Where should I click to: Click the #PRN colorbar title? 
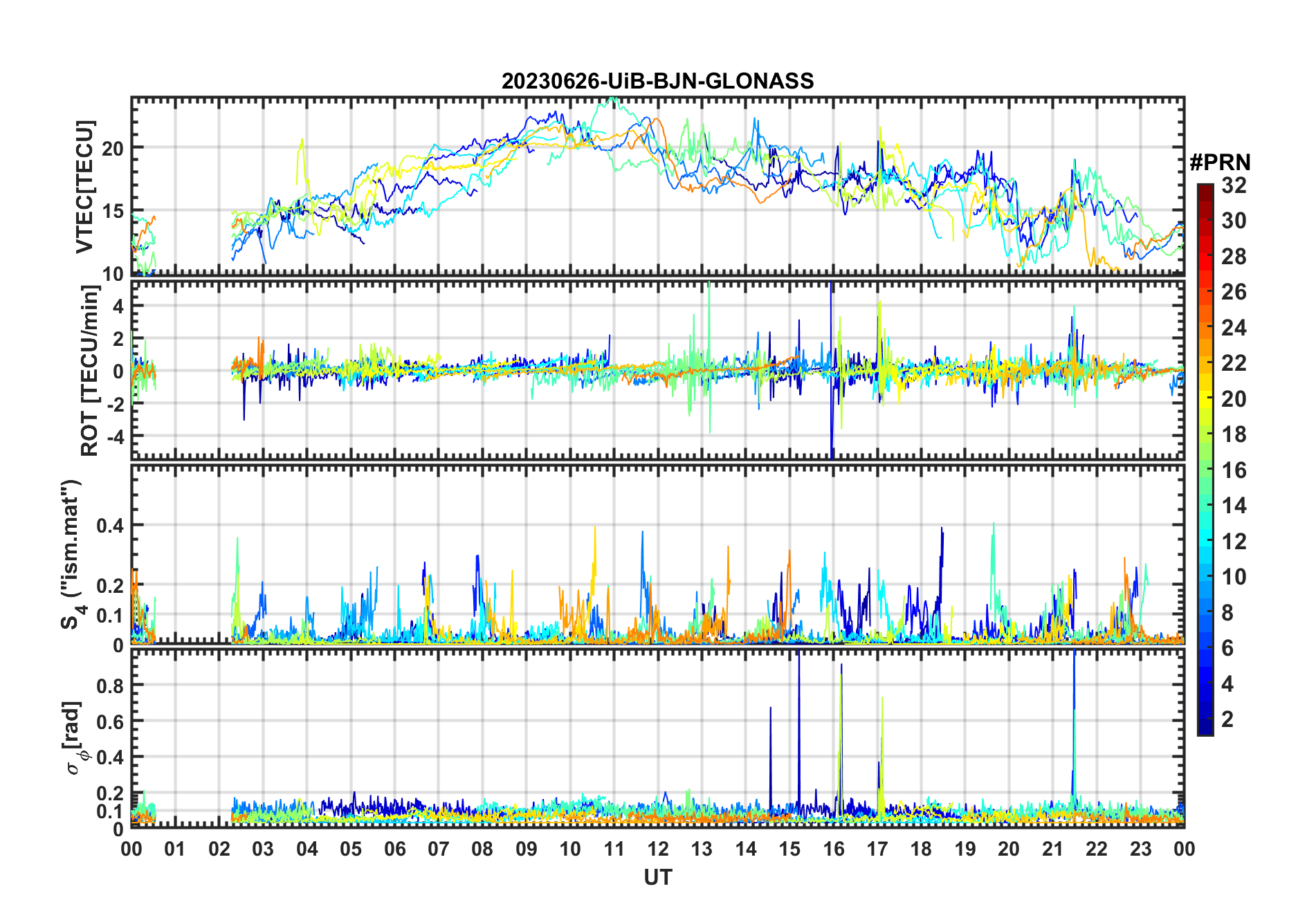tap(1220, 163)
